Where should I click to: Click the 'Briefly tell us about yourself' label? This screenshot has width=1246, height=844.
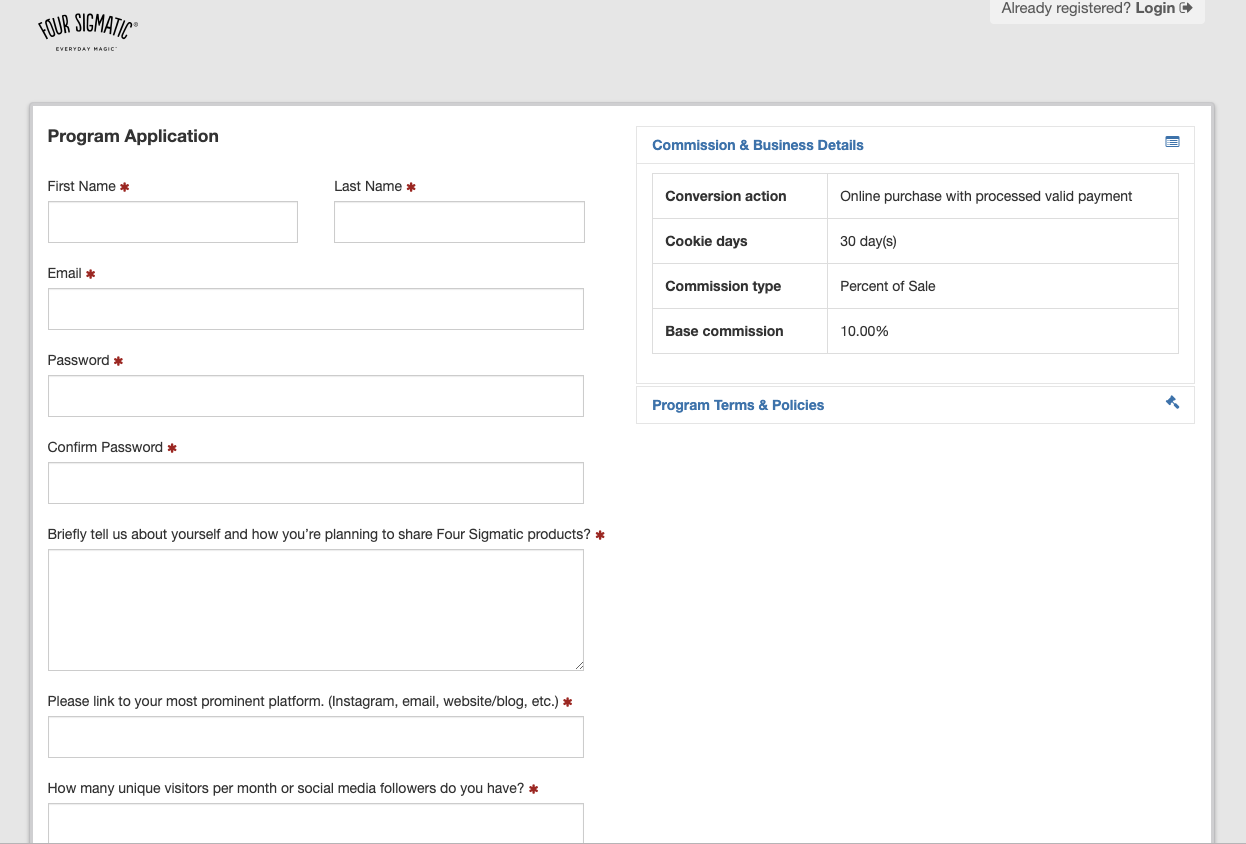[x=319, y=534]
